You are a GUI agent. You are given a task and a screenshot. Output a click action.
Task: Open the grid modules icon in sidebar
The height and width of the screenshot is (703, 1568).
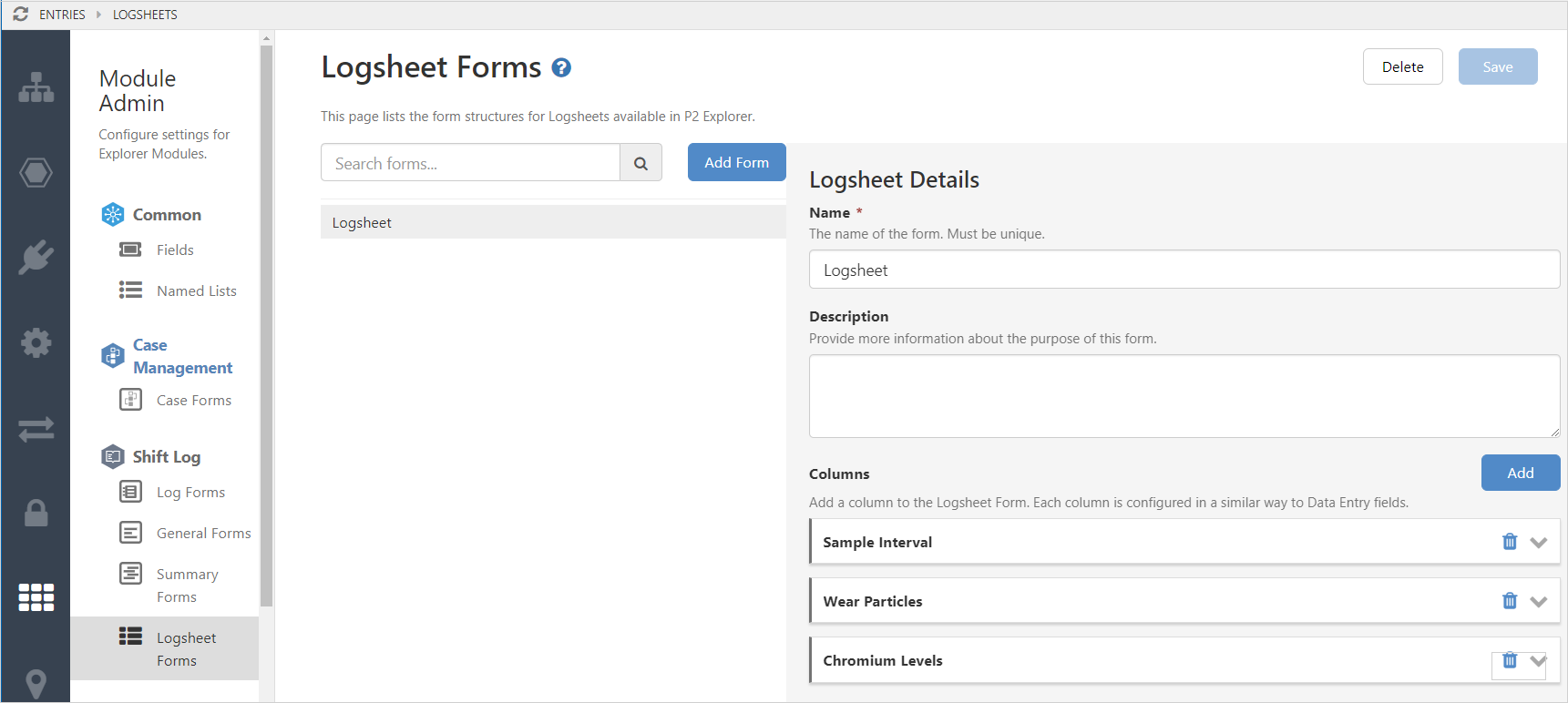click(36, 597)
